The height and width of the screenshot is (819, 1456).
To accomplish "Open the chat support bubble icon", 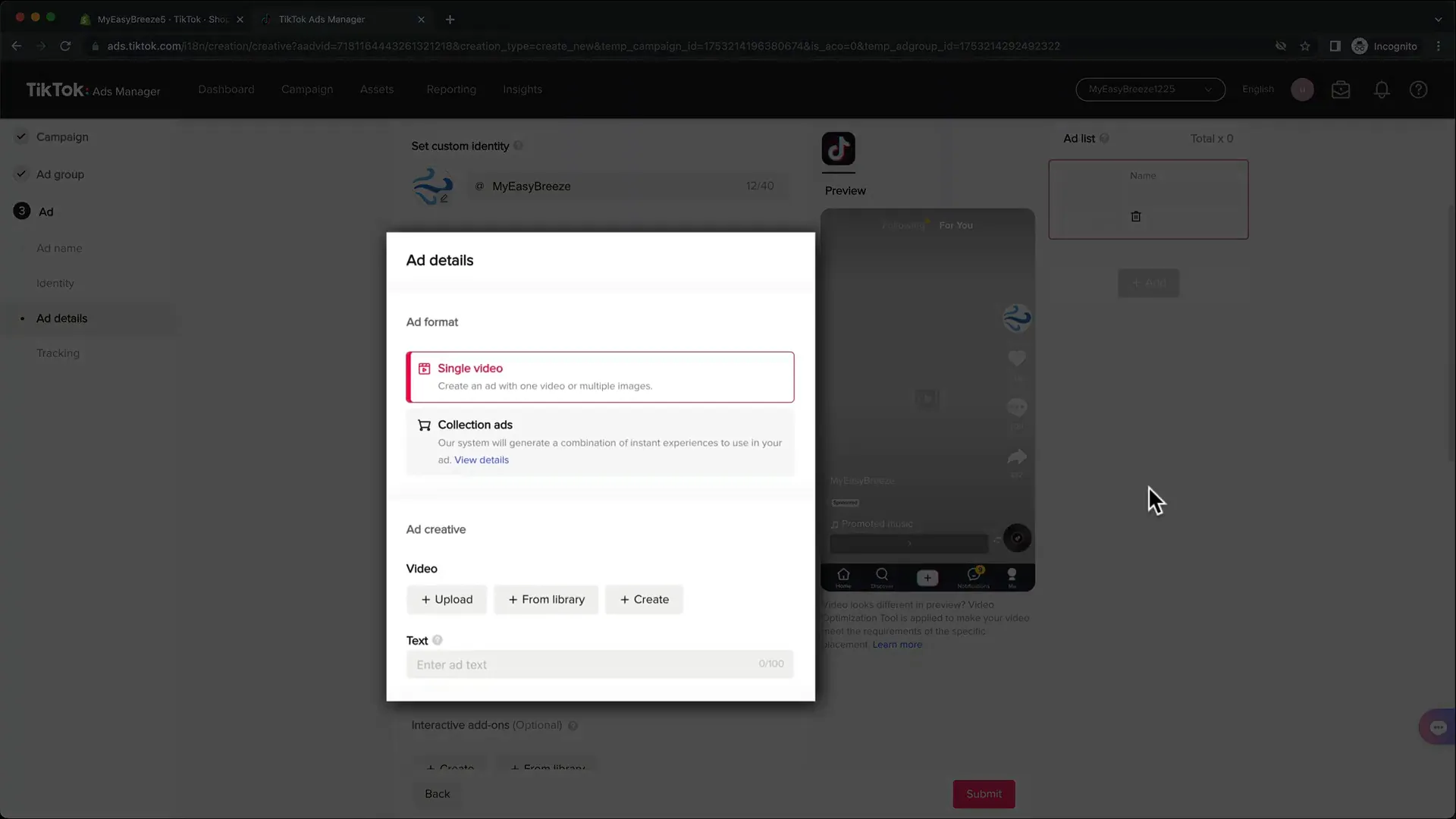I will click(x=1438, y=727).
